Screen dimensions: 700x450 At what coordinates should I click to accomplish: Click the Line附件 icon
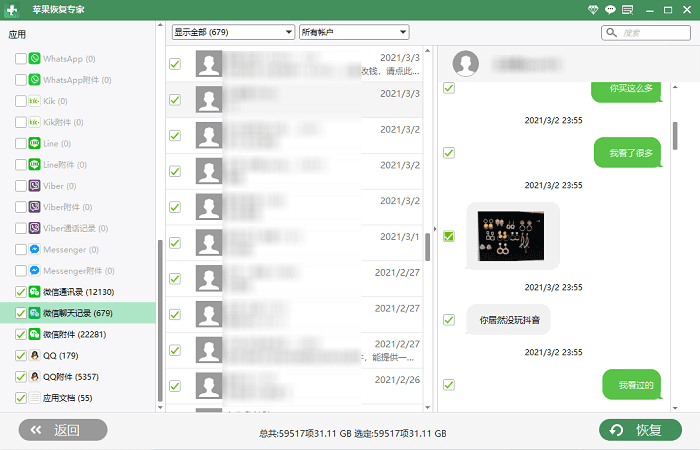[34, 164]
